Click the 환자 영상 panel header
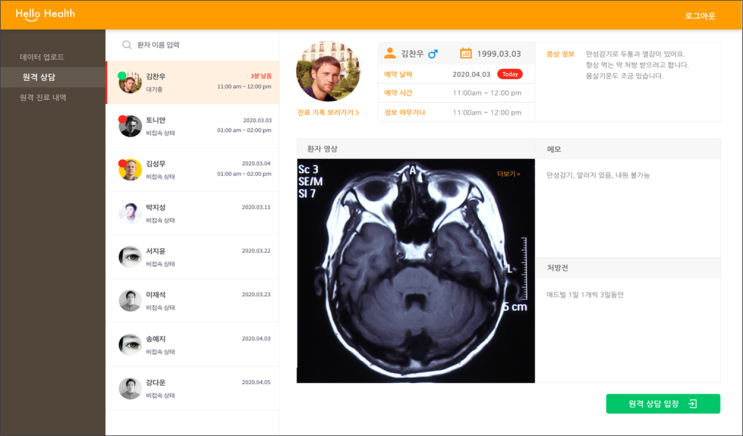This screenshot has width=743, height=436. pyautogui.click(x=416, y=149)
